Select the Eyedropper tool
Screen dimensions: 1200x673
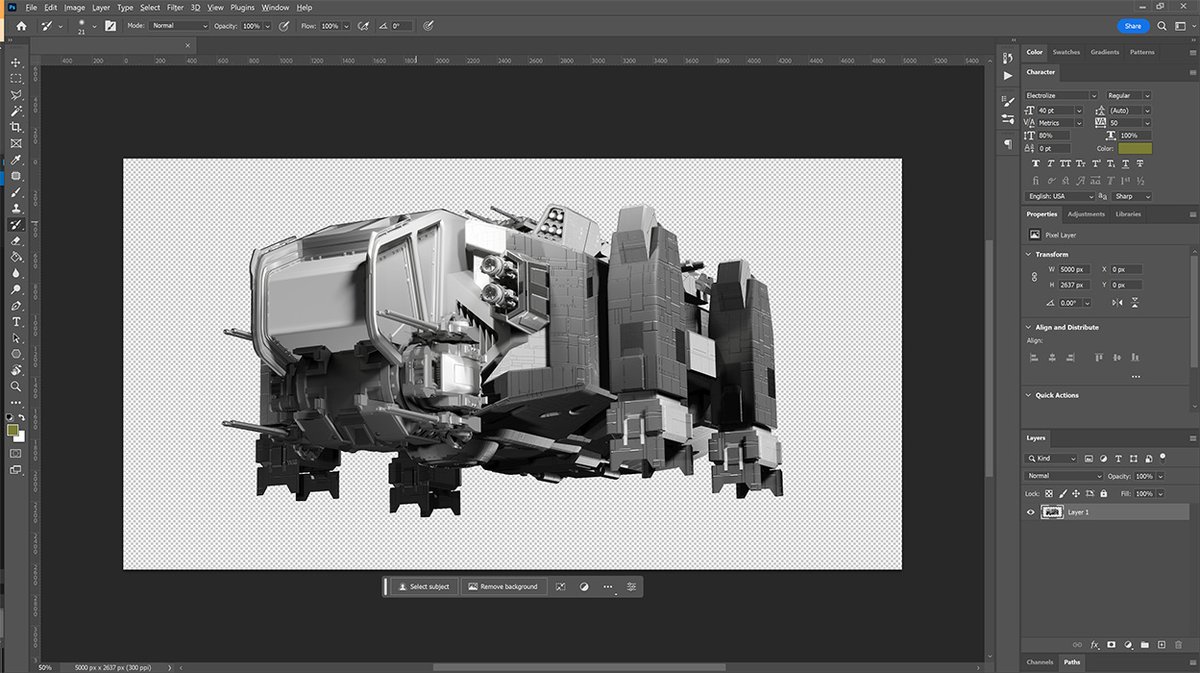coord(16,160)
